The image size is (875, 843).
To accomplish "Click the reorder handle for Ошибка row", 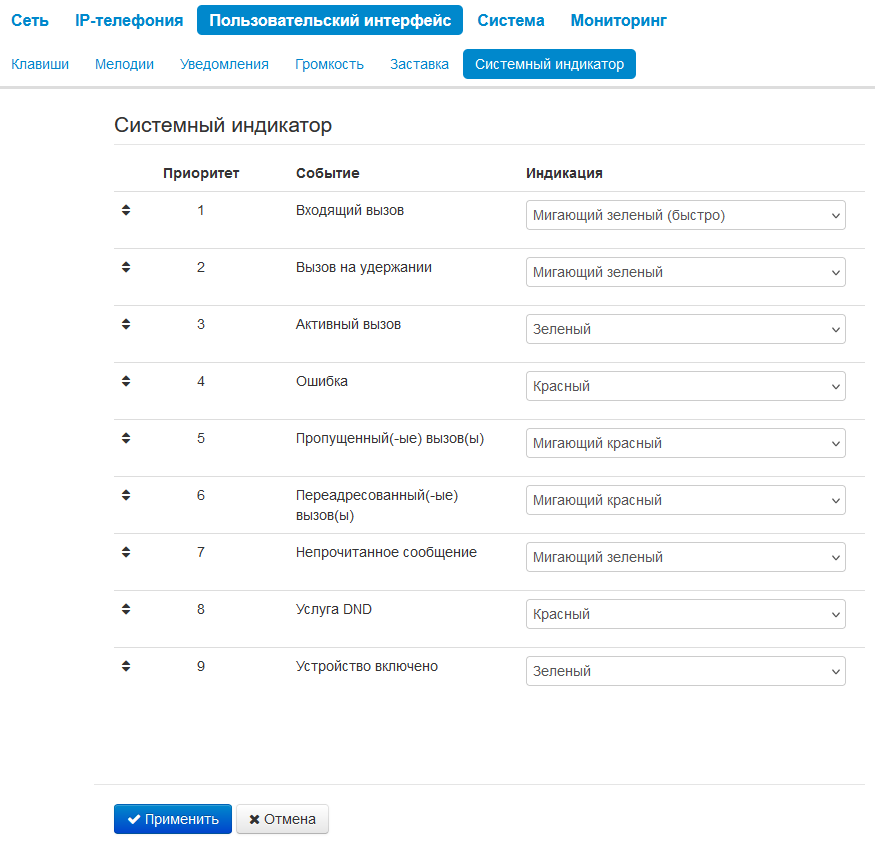I will 126,381.
